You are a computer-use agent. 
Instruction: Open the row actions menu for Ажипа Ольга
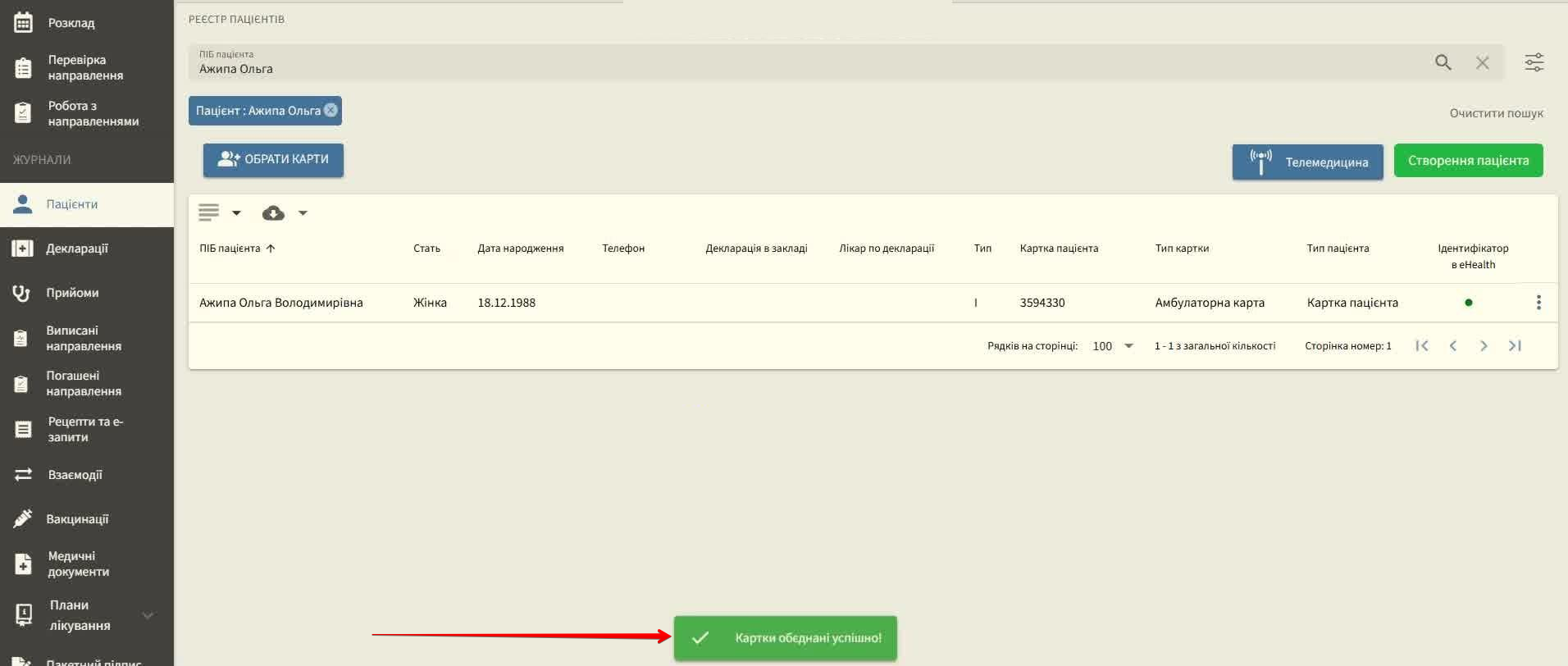(1538, 303)
